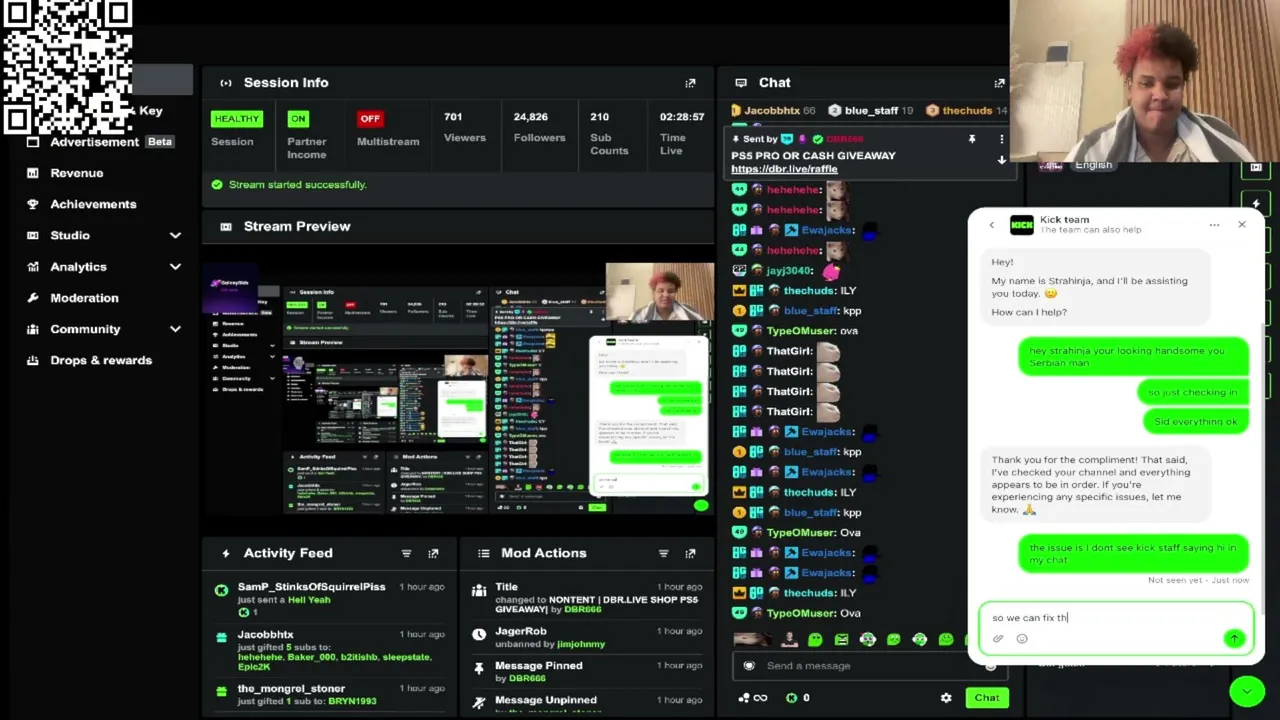Minimize support launcher green bubble
The height and width of the screenshot is (720, 1280).
[x=1246, y=691]
